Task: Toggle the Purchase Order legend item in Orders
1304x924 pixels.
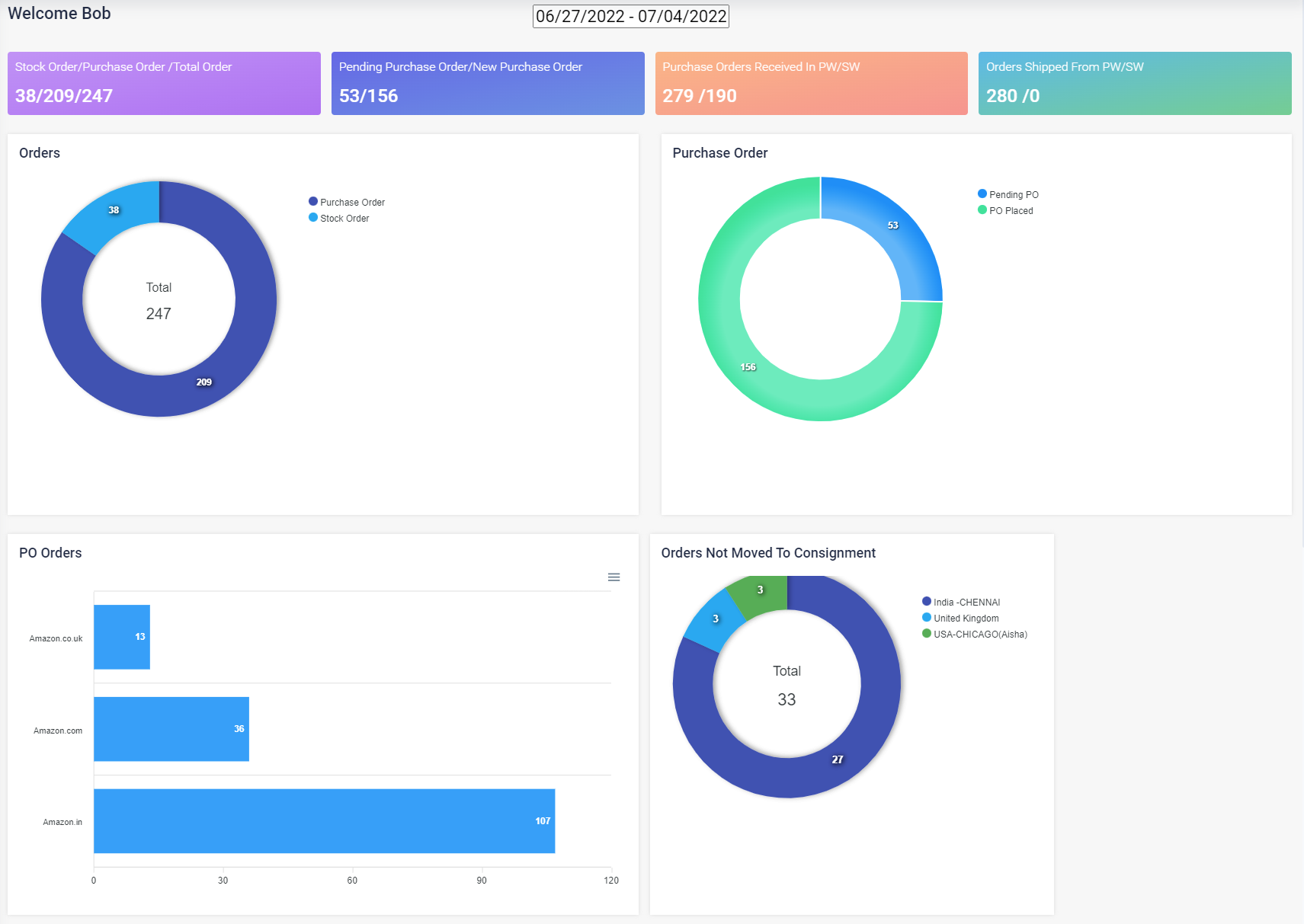Action: point(347,202)
